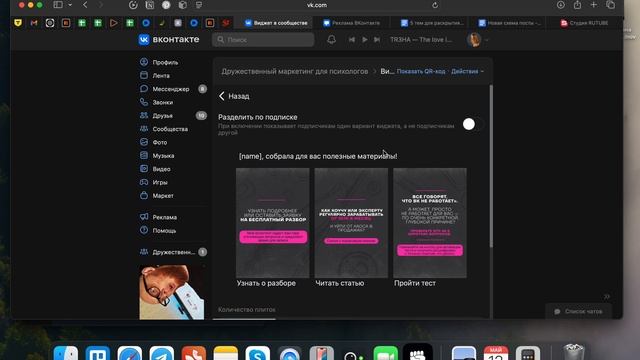Focus the Поиск search field
The height and width of the screenshot is (360, 640).
coord(263,40)
